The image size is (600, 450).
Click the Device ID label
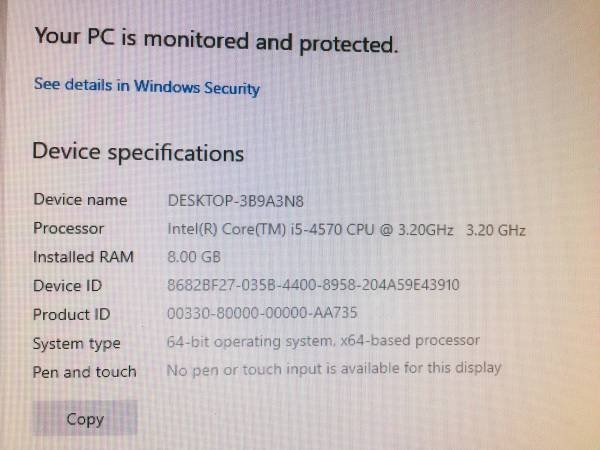pyautogui.click(x=67, y=286)
